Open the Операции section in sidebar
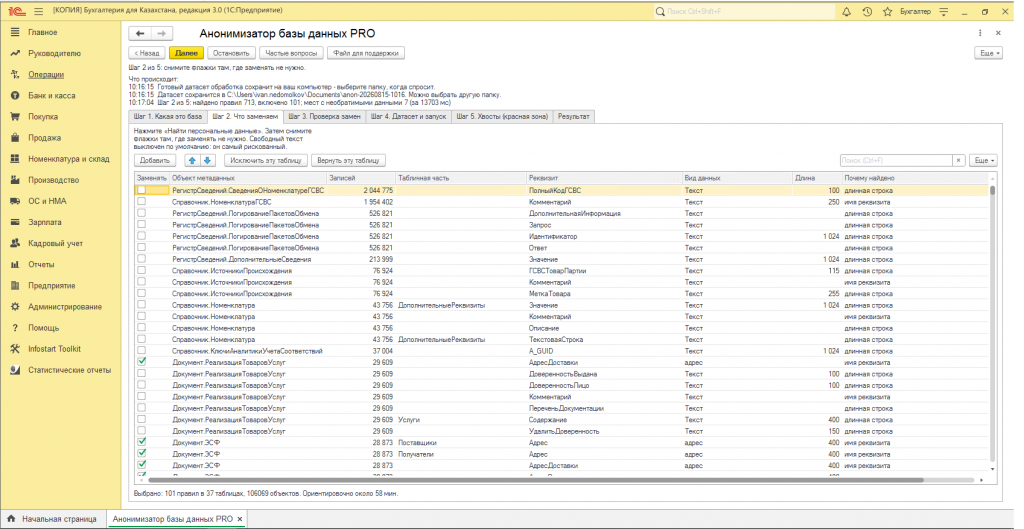Viewport: 1024px width, 529px height. pos(46,74)
